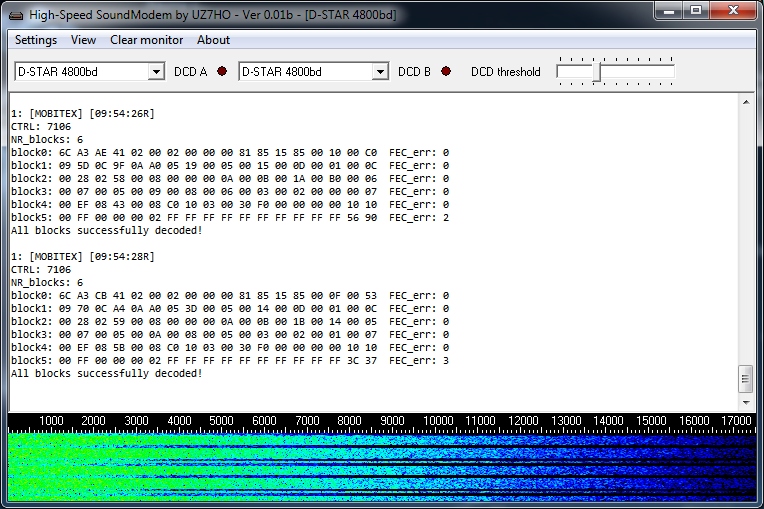The height and width of the screenshot is (509, 764).
Task: Click the DCD threshold slider handle
Action: [x=597, y=72]
